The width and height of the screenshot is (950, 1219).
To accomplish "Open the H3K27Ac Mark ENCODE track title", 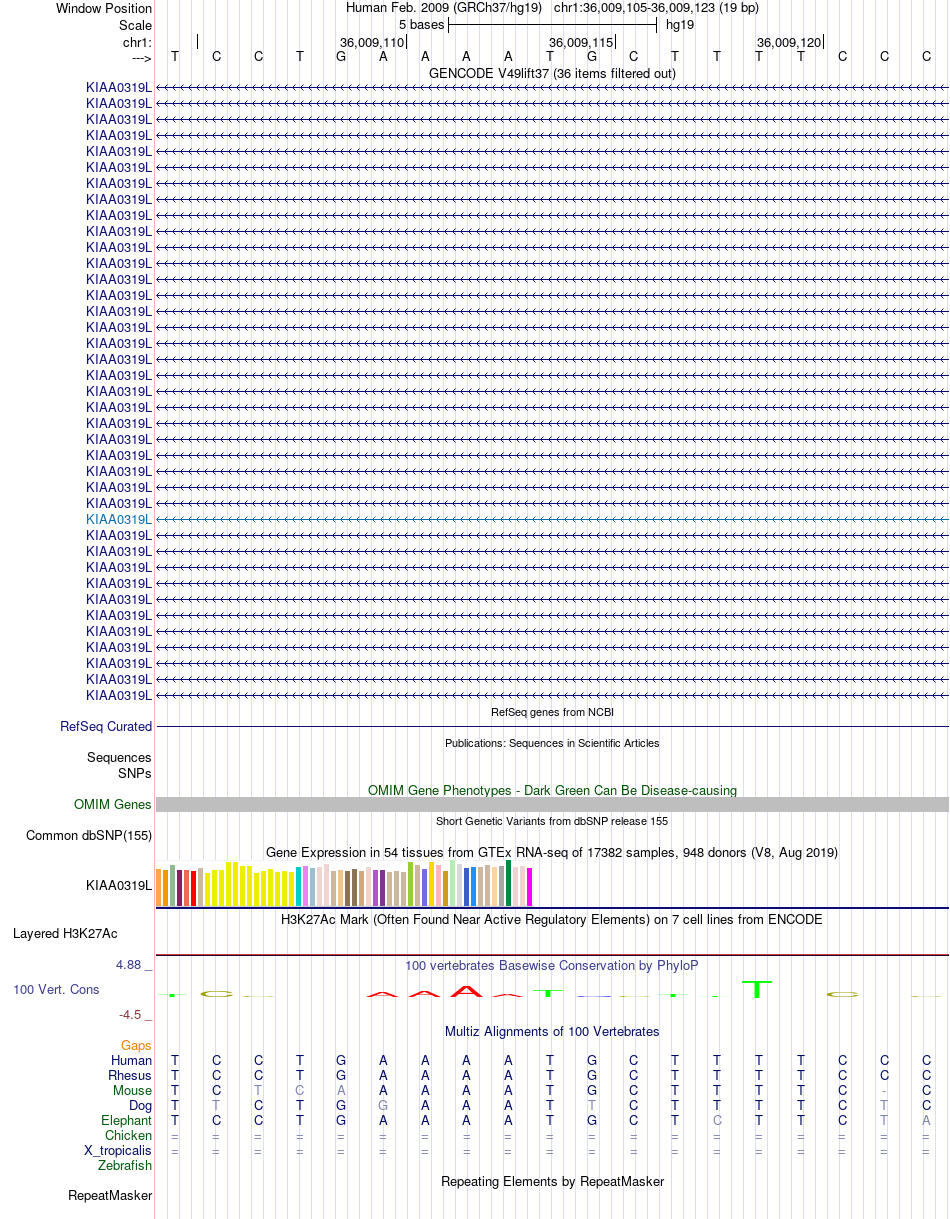I will [x=552, y=919].
